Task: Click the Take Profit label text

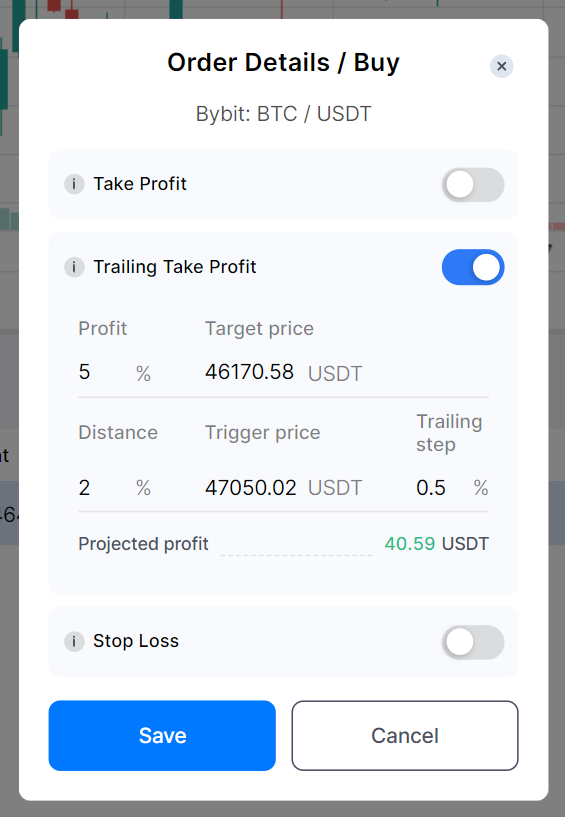Action: coord(140,184)
